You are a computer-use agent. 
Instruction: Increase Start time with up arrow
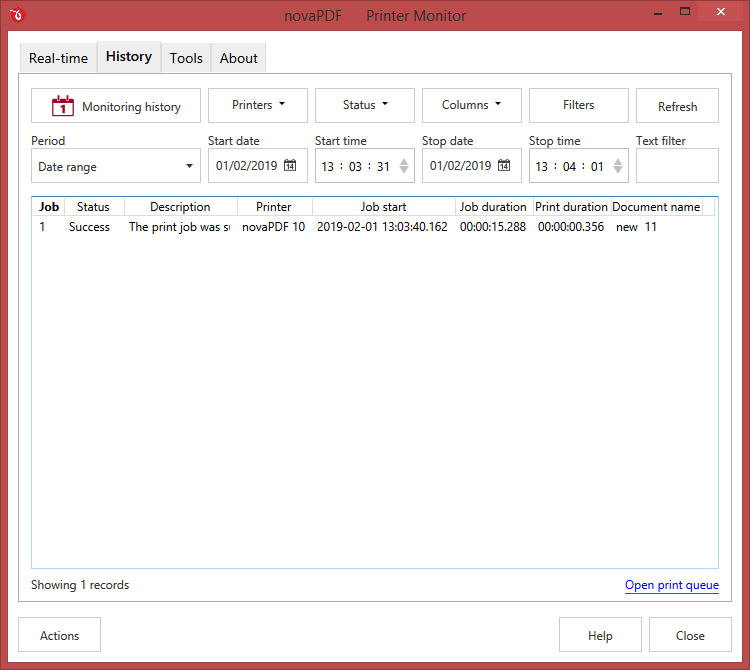click(x=404, y=162)
